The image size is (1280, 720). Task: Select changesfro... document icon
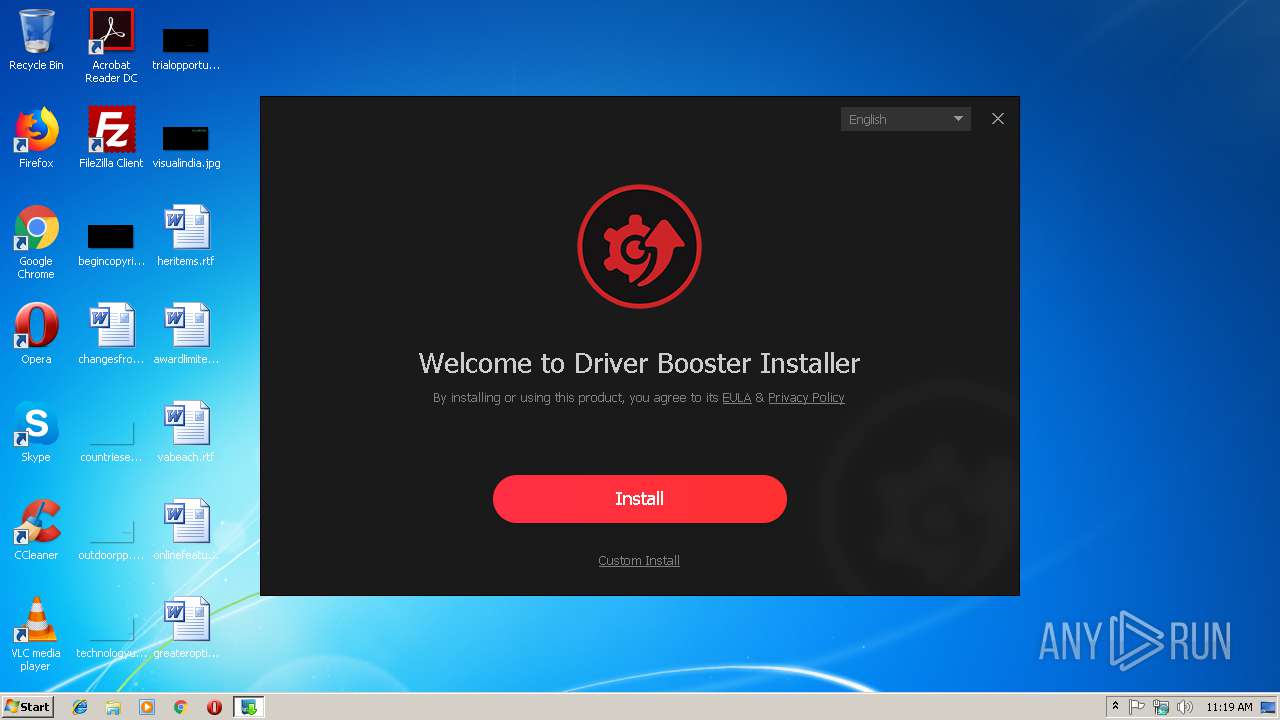[x=111, y=334]
